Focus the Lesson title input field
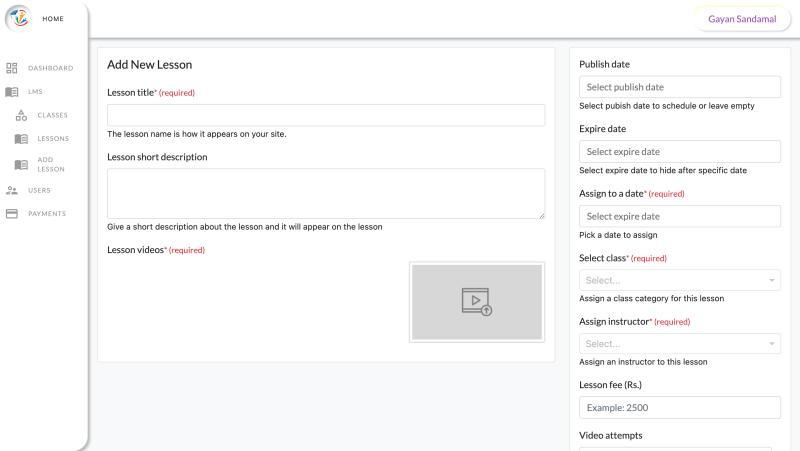800x451 pixels. [326, 115]
